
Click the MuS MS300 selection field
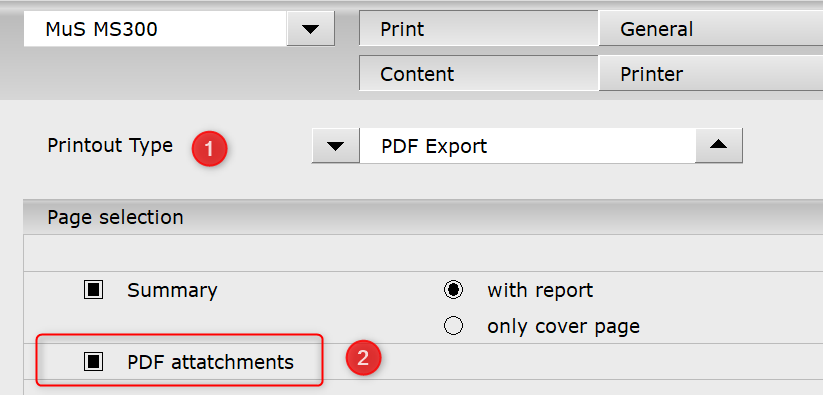click(155, 29)
